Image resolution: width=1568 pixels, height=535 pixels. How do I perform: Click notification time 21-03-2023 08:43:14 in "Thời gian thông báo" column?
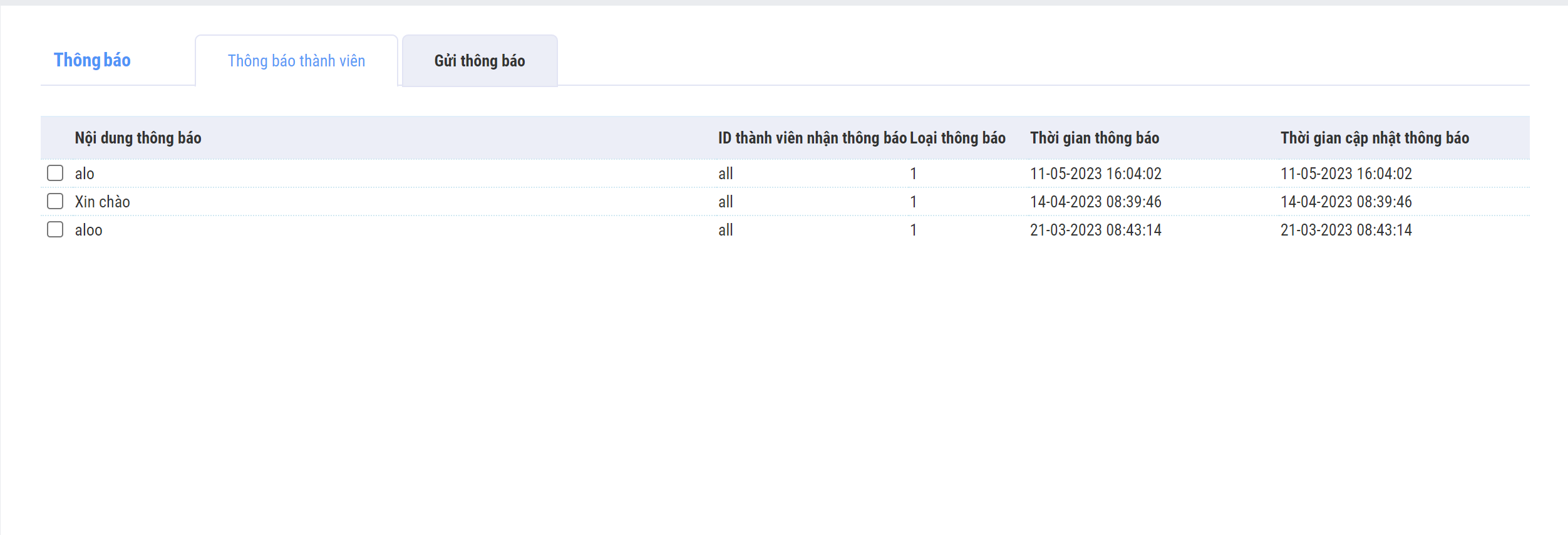1095,230
